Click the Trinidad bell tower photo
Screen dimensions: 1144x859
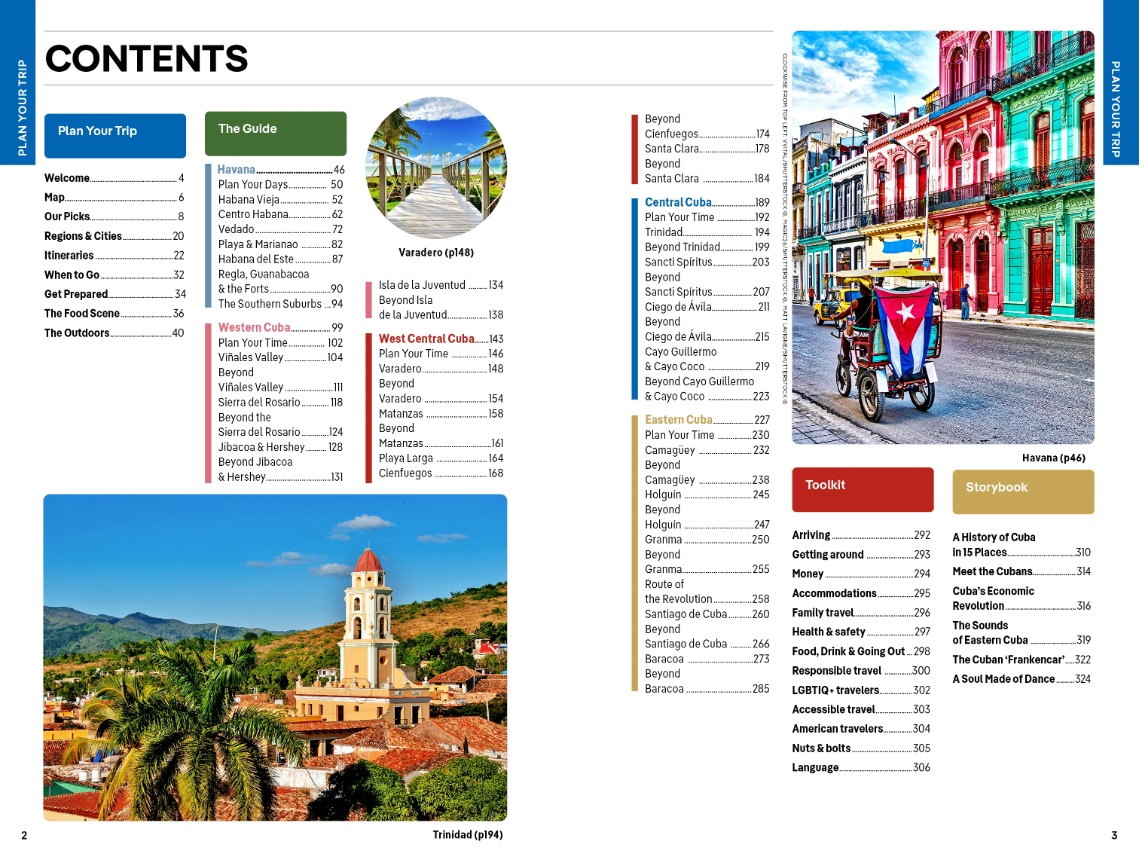[275, 657]
